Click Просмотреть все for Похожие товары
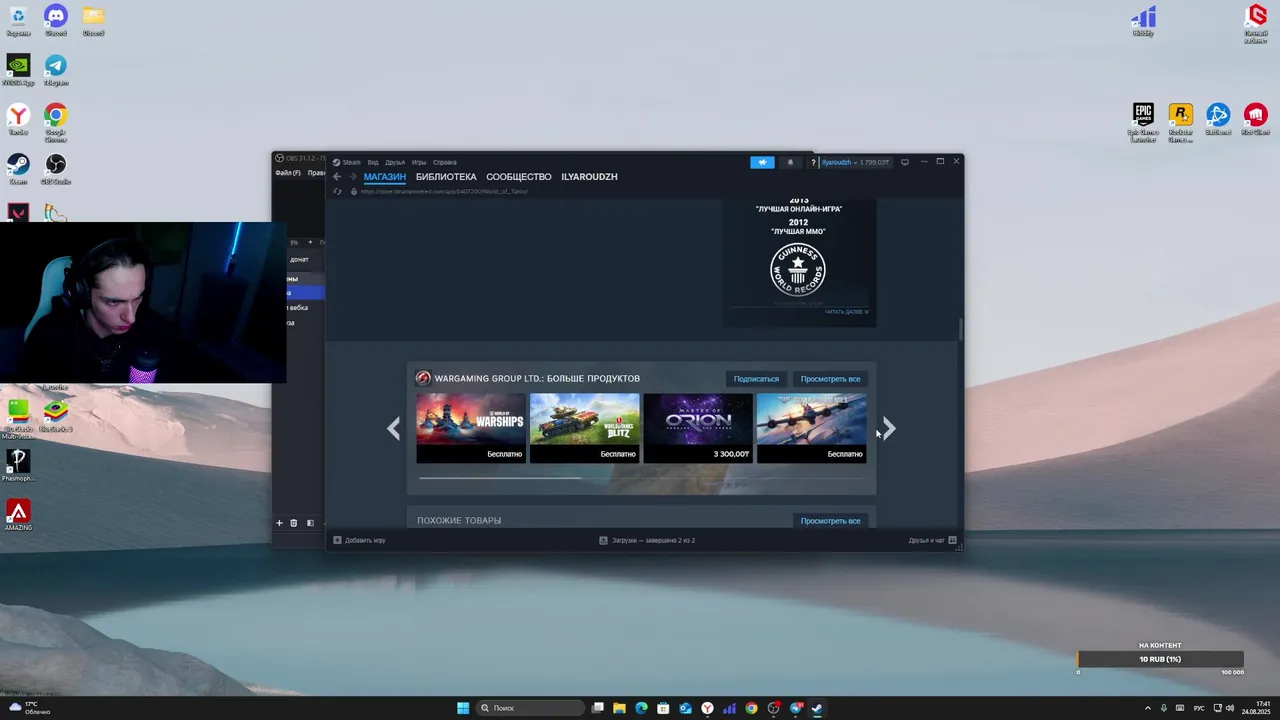1280x720 pixels. (830, 521)
